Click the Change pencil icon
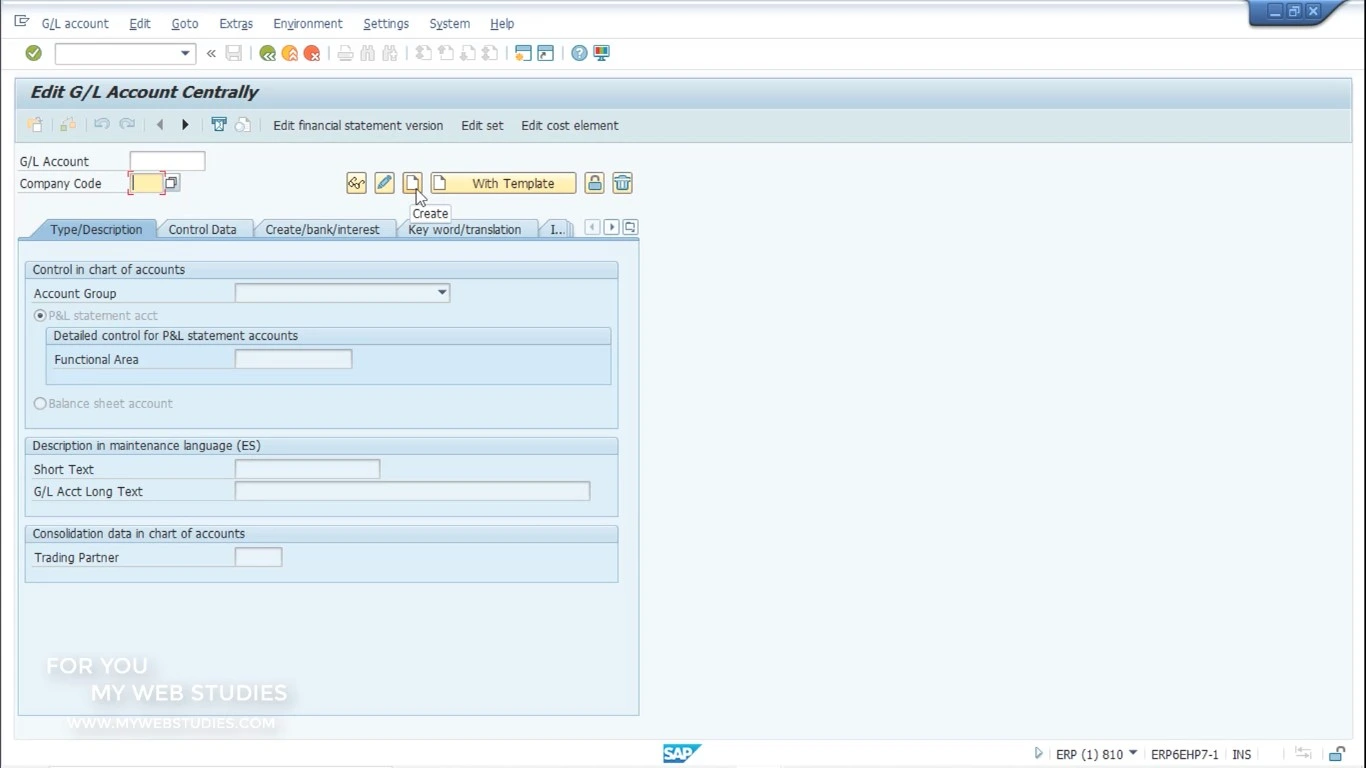Screen dimensions: 1366x768 (x=384, y=183)
